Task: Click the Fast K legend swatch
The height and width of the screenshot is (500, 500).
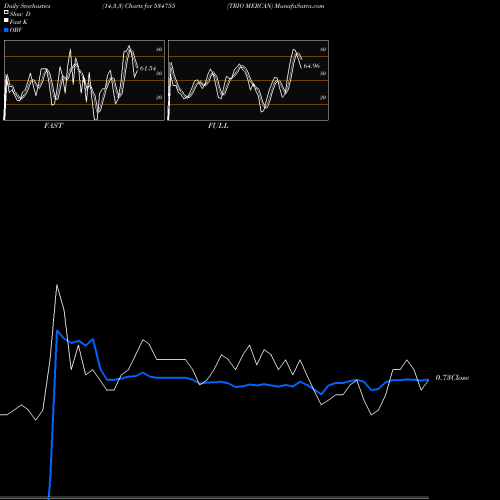Action: [6, 21]
